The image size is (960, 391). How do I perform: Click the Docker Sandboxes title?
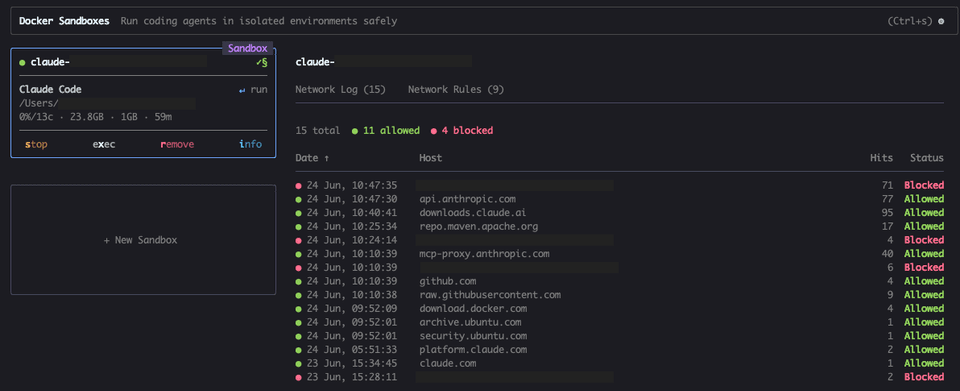point(64,21)
